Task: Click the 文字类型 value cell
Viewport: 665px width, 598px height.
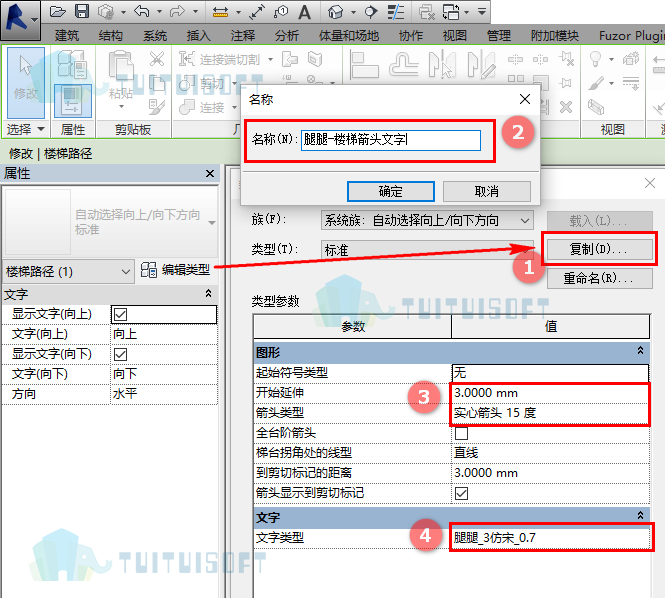Action: (x=550, y=538)
